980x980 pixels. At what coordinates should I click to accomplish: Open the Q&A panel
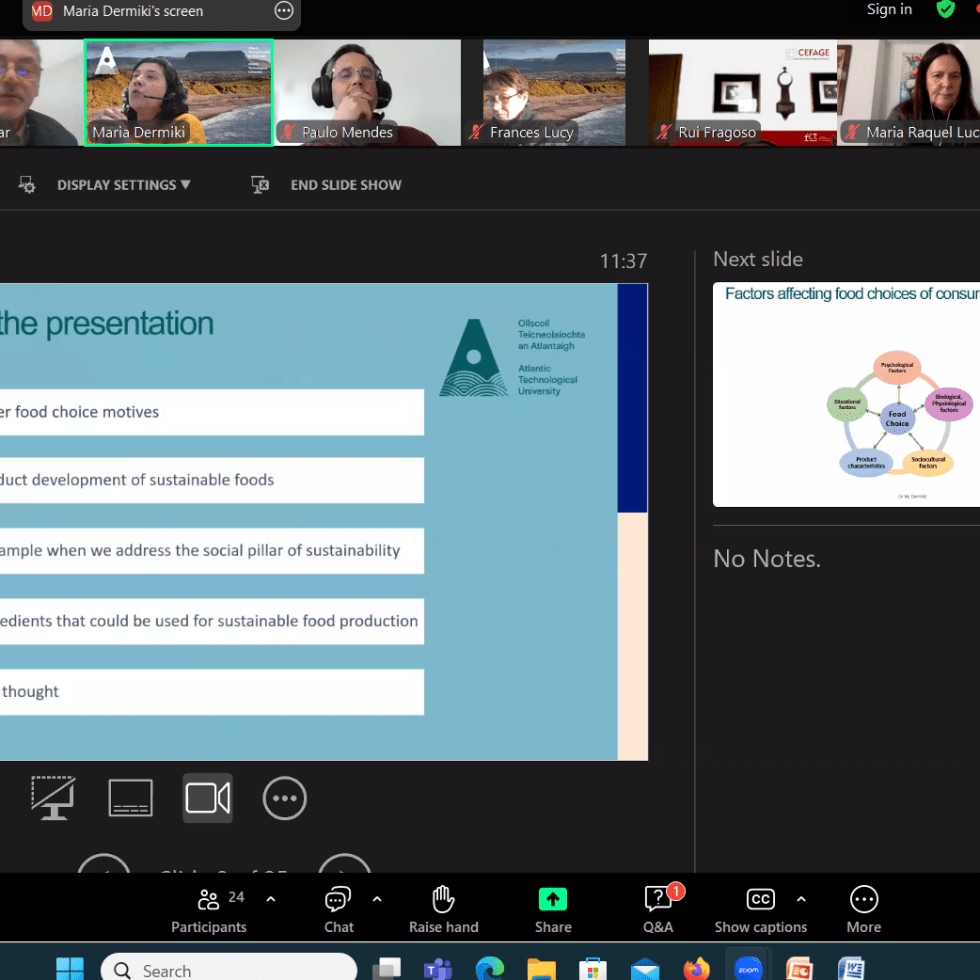tap(658, 909)
